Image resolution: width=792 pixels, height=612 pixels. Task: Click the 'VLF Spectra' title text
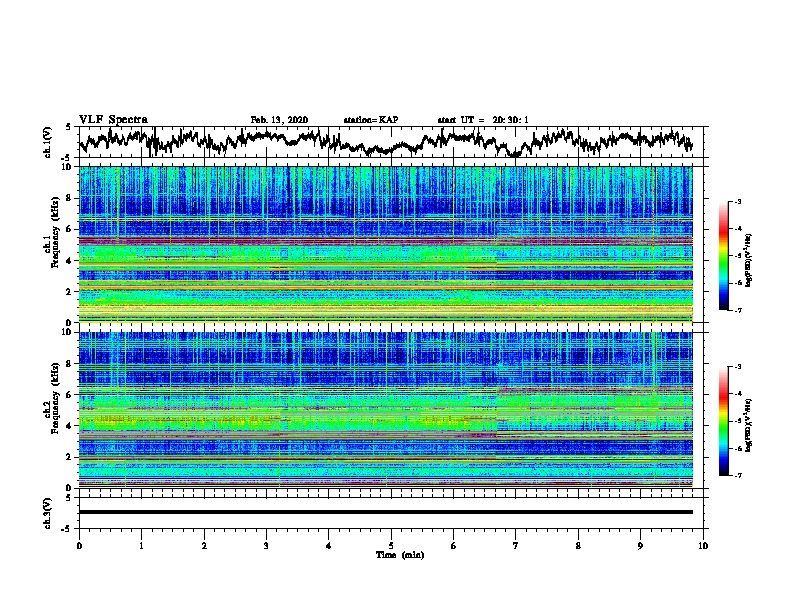[x=113, y=120]
